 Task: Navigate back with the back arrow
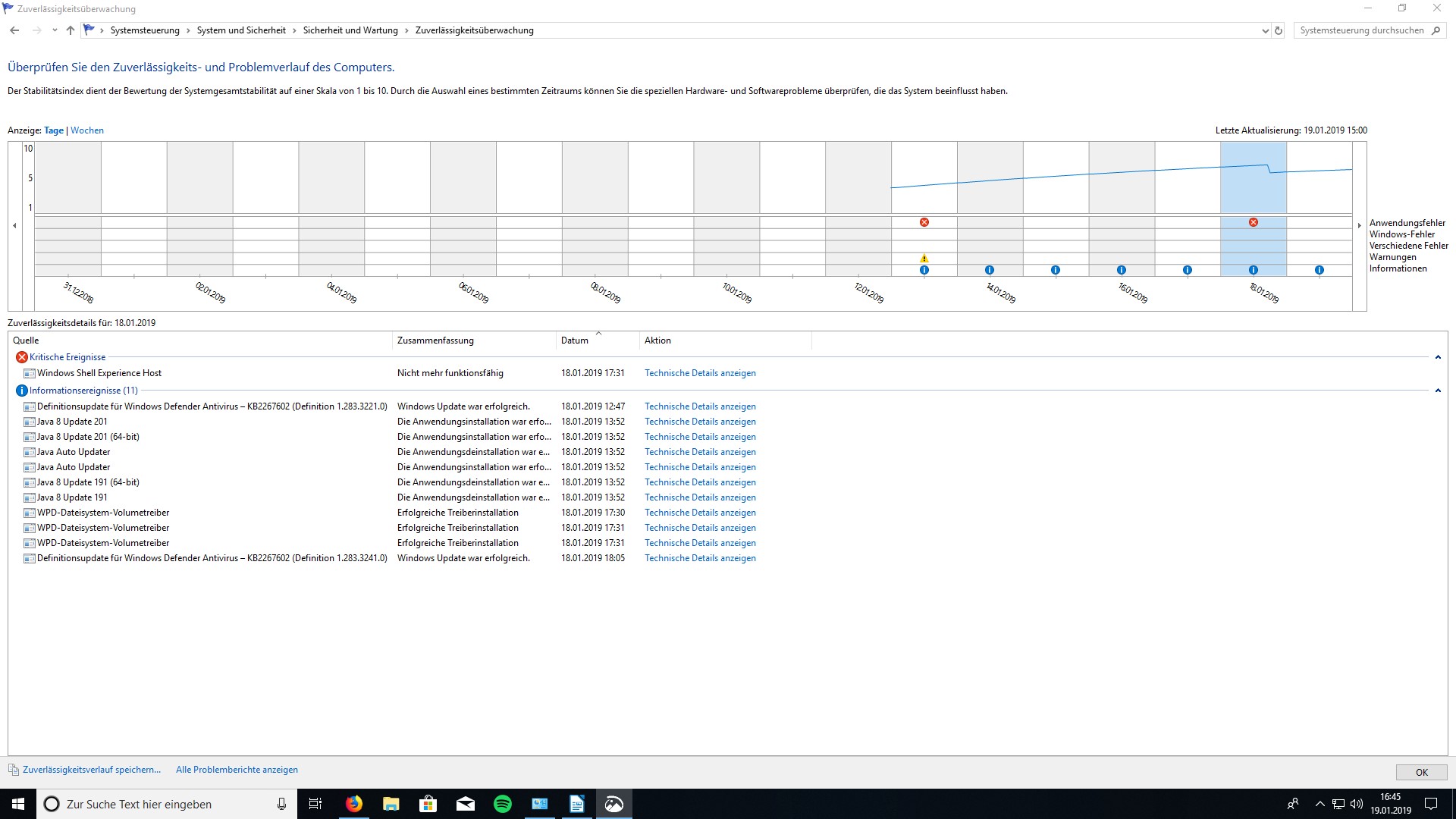(14, 30)
